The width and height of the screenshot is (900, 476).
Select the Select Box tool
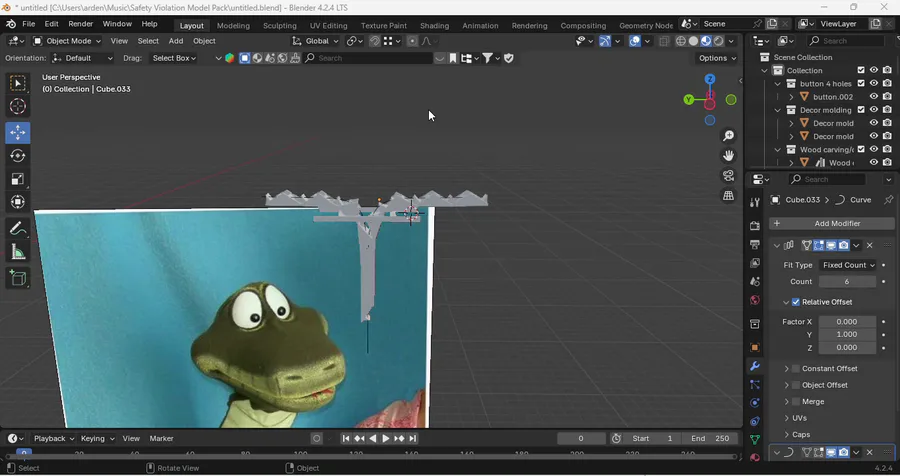coord(18,83)
